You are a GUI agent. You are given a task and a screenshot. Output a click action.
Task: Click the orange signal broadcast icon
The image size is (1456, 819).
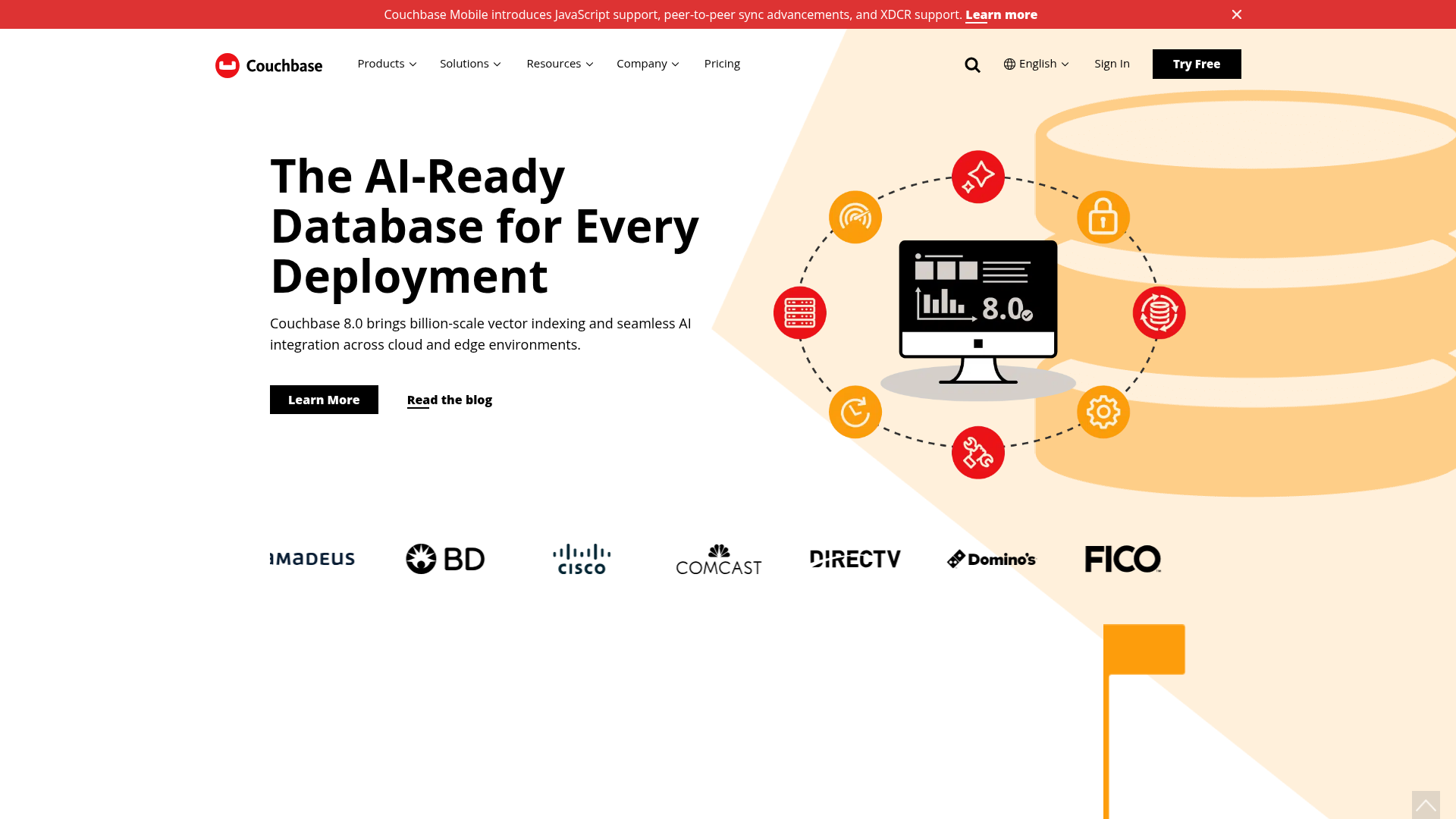pyautogui.click(x=855, y=217)
